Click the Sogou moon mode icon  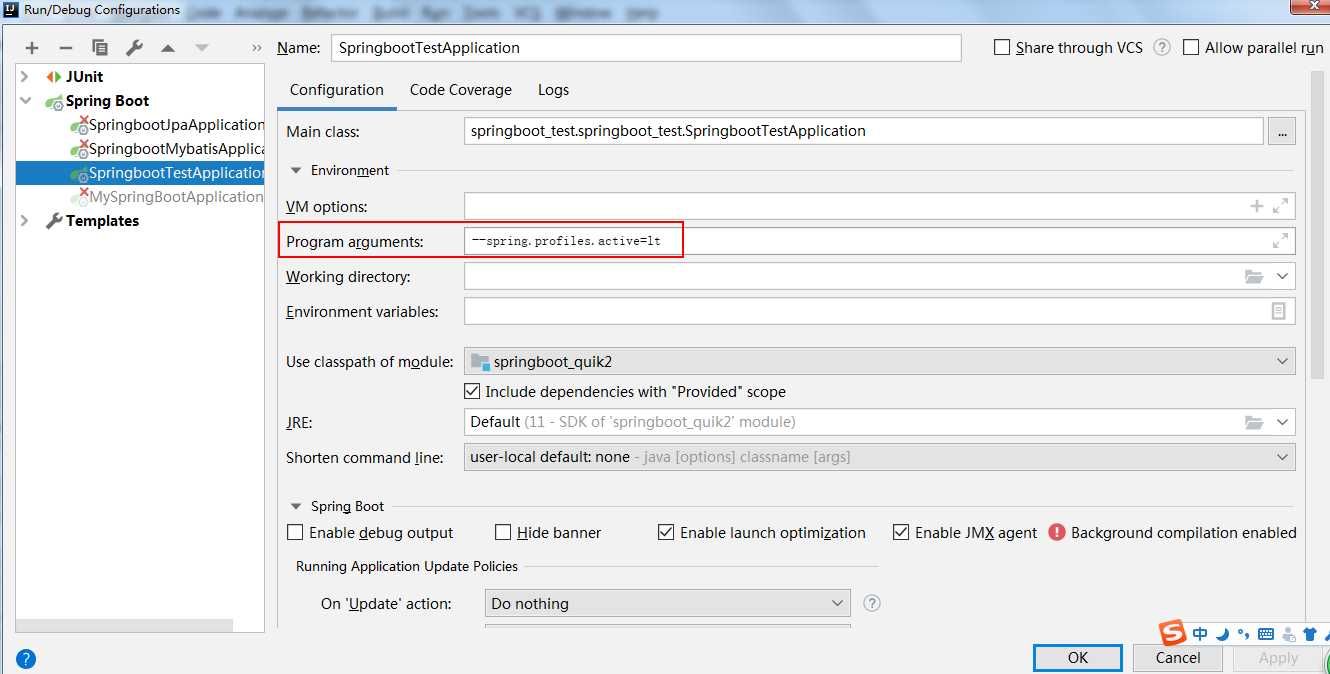pyautogui.click(x=1222, y=633)
